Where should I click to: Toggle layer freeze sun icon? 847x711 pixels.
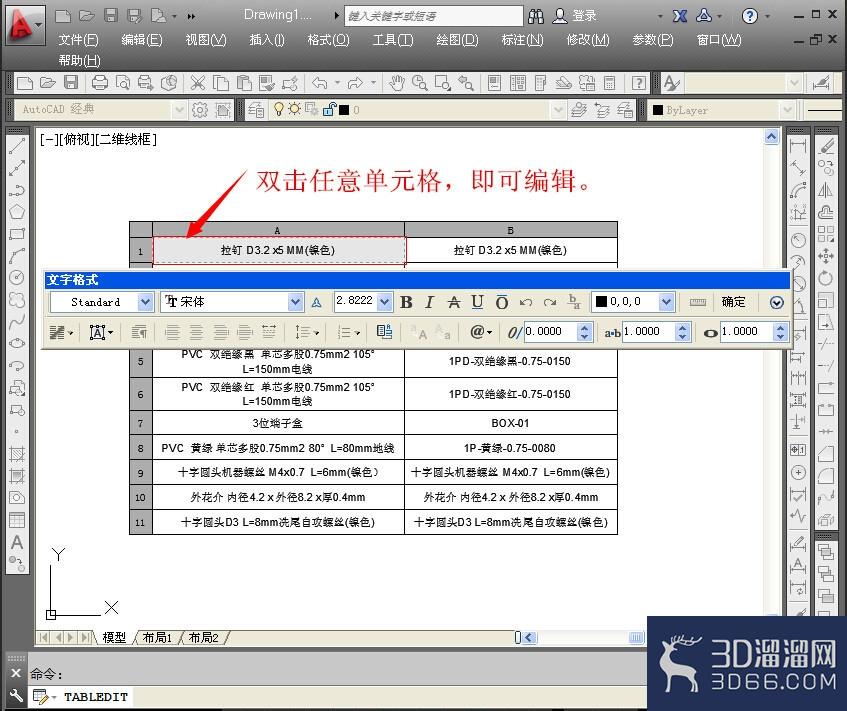tap(294, 110)
